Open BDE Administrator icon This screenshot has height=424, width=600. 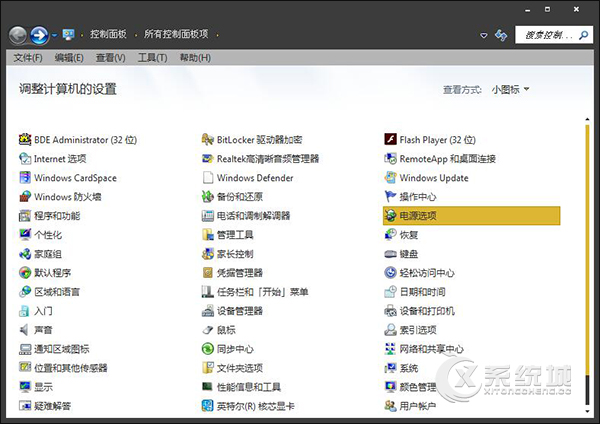[25, 139]
